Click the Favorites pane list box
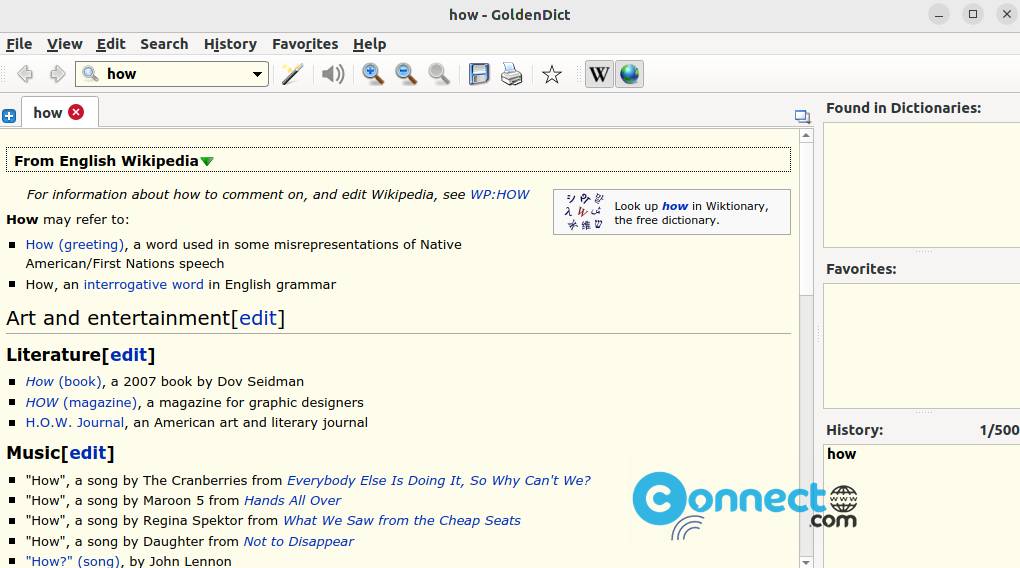This screenshot has height=568, width=1020. [921, 345]
